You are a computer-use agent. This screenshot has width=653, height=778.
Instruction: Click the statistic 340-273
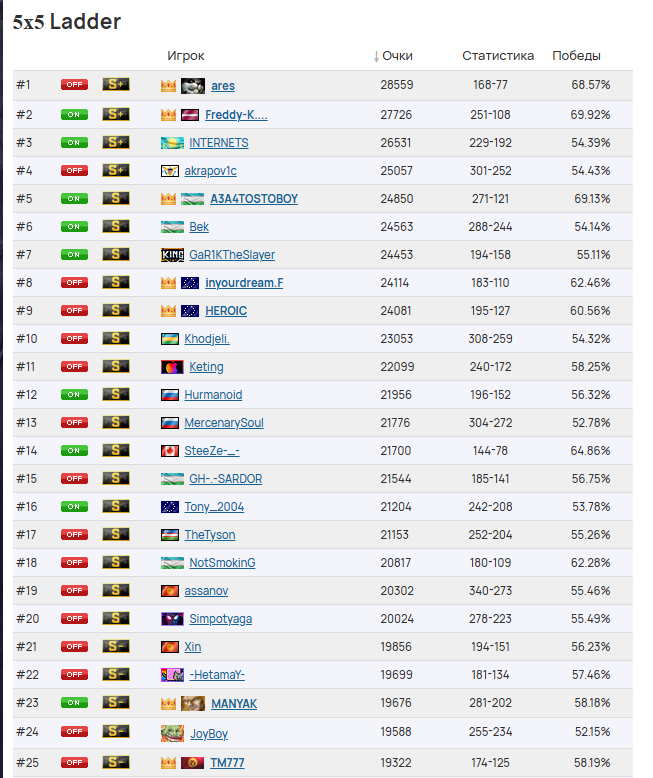coord(490,591)
